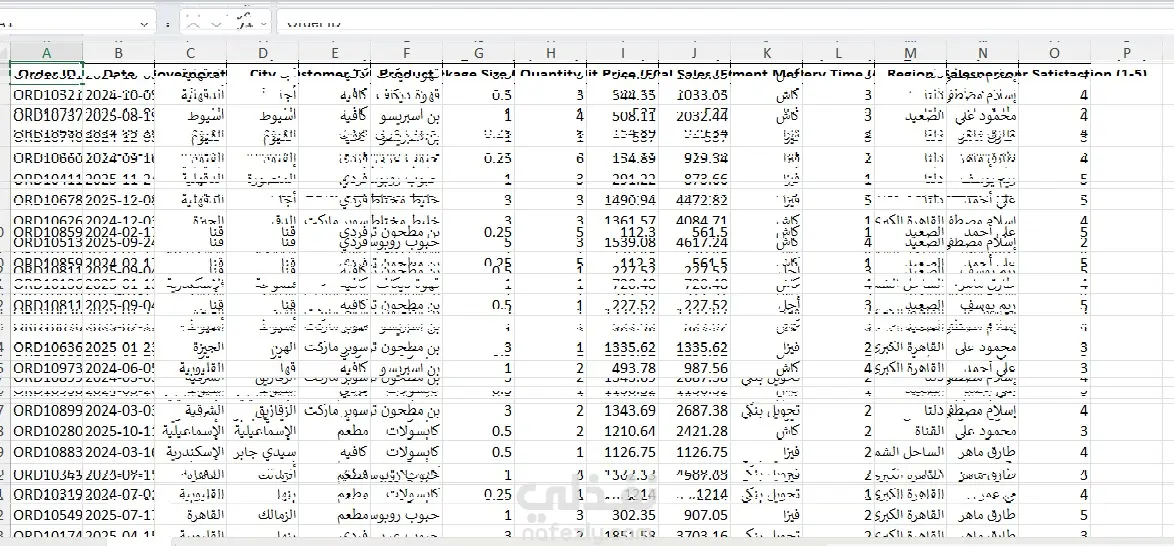Screen dimensions: 1174x546
Task: Select column P header
Action: [x=1126, y=52]
